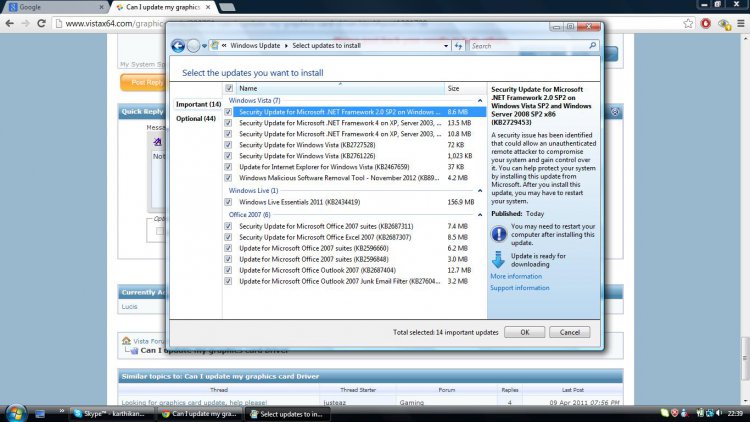Viewport: 750px width, 422px height.
Task: Click the Windows Update breadcrumb
Action: pyautogui.click(x=255, y=45)
